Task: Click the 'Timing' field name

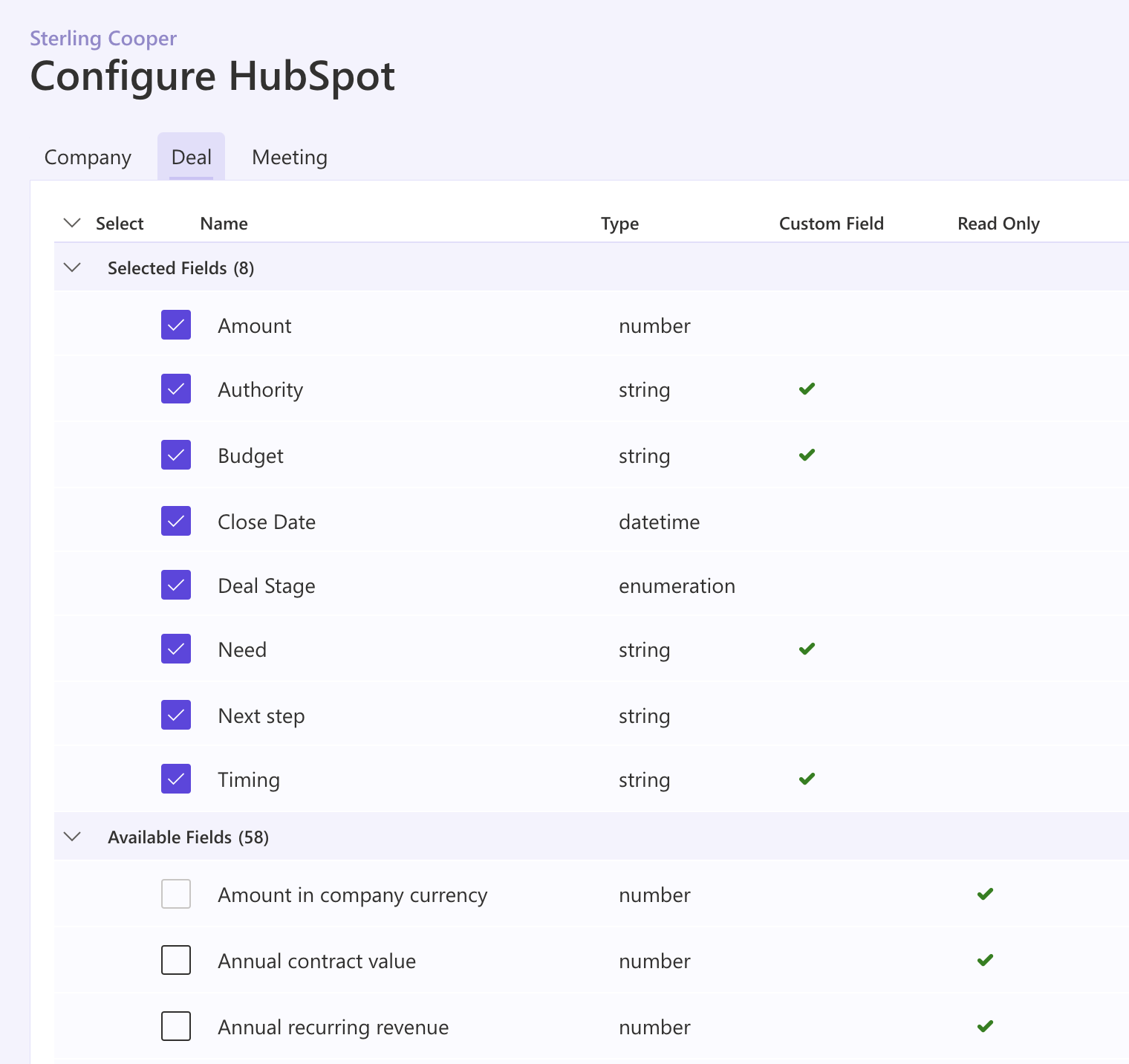Action: click(x=249, y=780)
